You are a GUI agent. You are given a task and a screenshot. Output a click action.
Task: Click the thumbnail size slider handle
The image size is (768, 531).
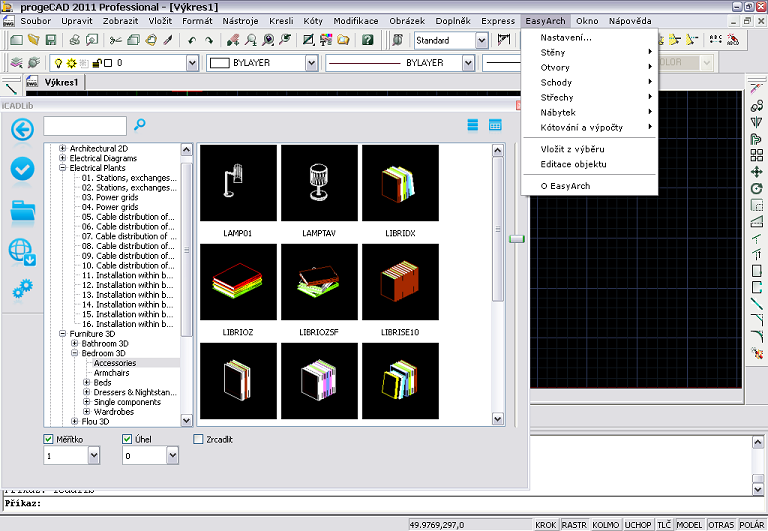coord(516,238)
